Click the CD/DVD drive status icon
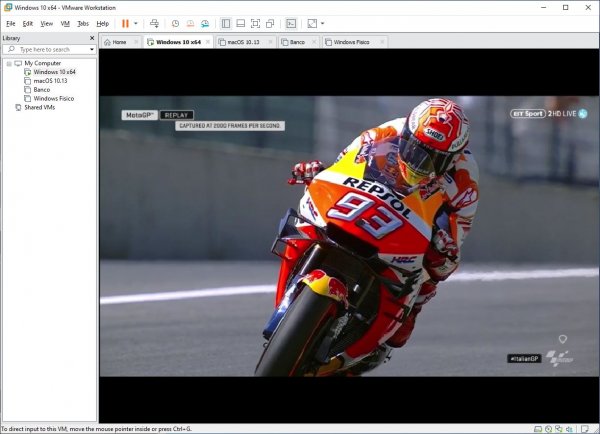This screenshot has width=600, height=434. tap(548, 429)
